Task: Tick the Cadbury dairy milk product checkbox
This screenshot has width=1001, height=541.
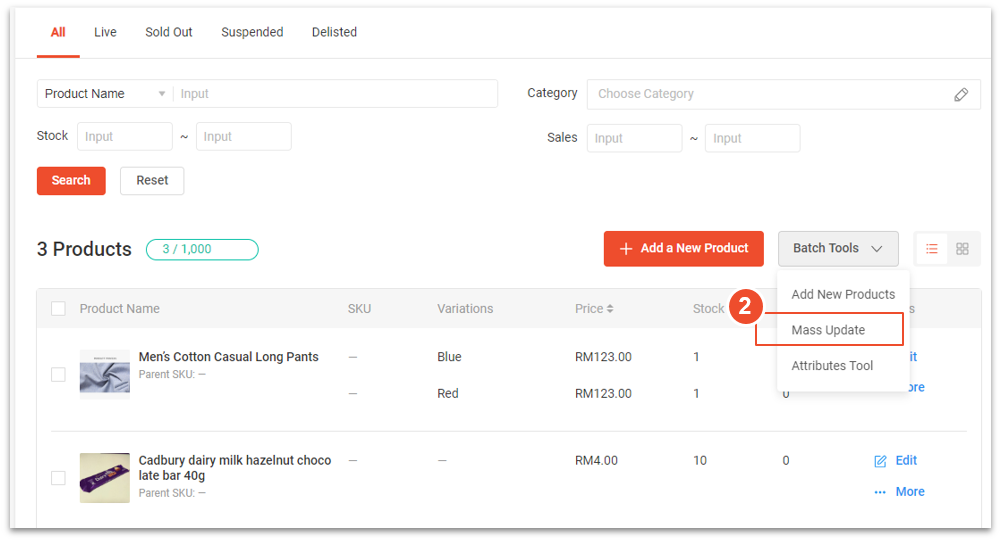Action: coord(58,478)
